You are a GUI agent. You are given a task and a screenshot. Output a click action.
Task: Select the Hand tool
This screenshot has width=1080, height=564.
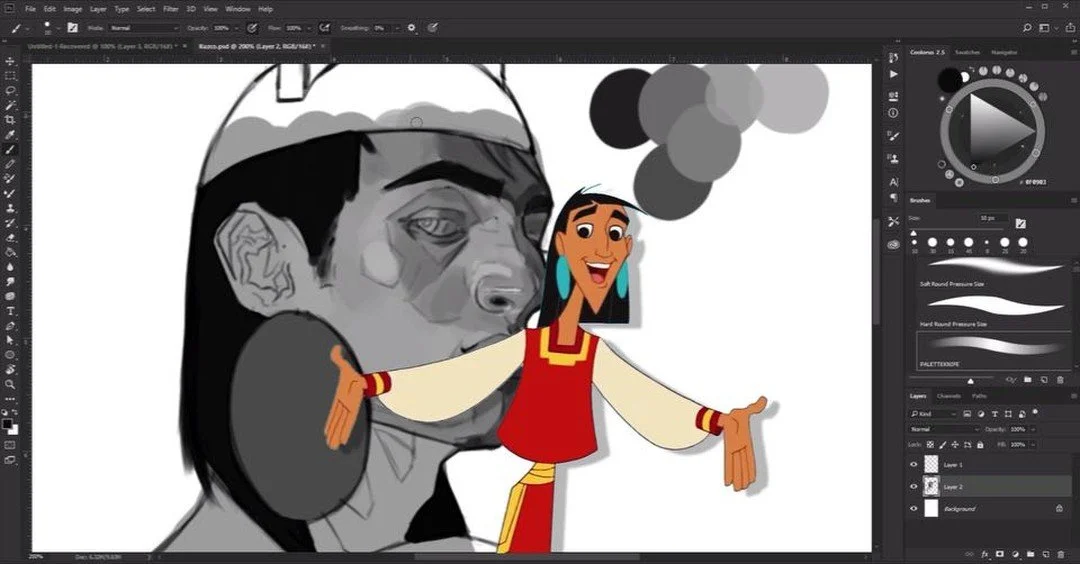pos(10,370)
